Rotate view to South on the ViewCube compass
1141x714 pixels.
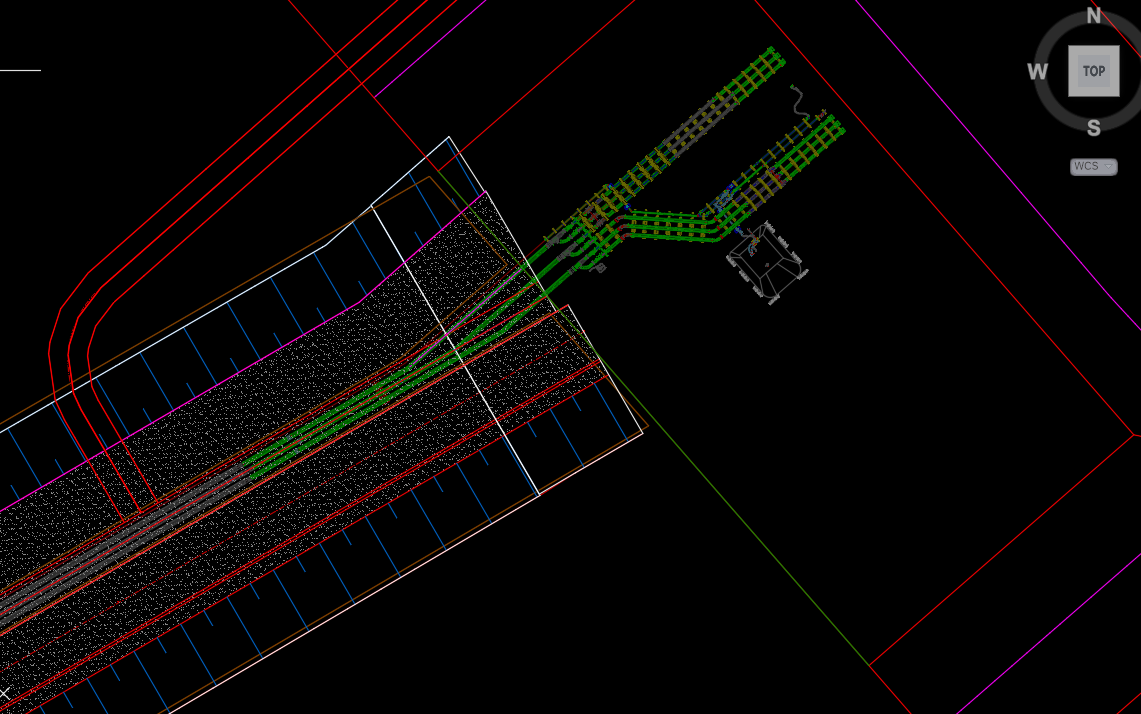click(1094, 128)
